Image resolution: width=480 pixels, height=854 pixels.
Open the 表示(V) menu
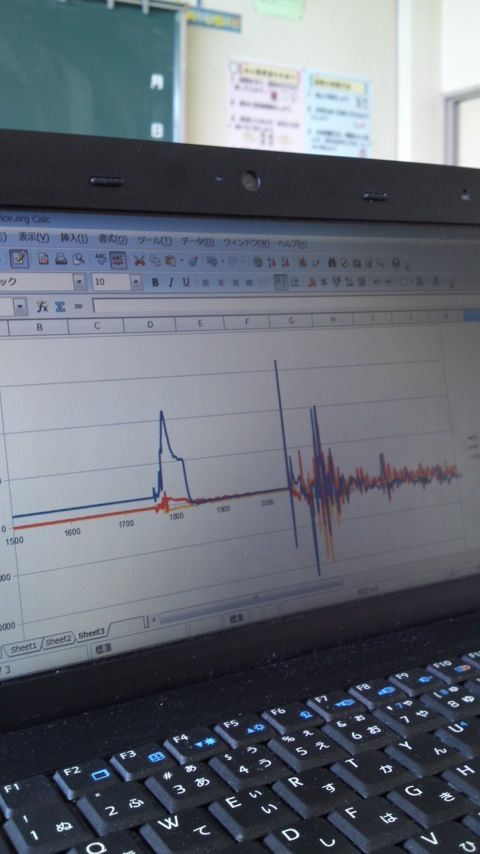pyautogui.click(x=34, y=237)
